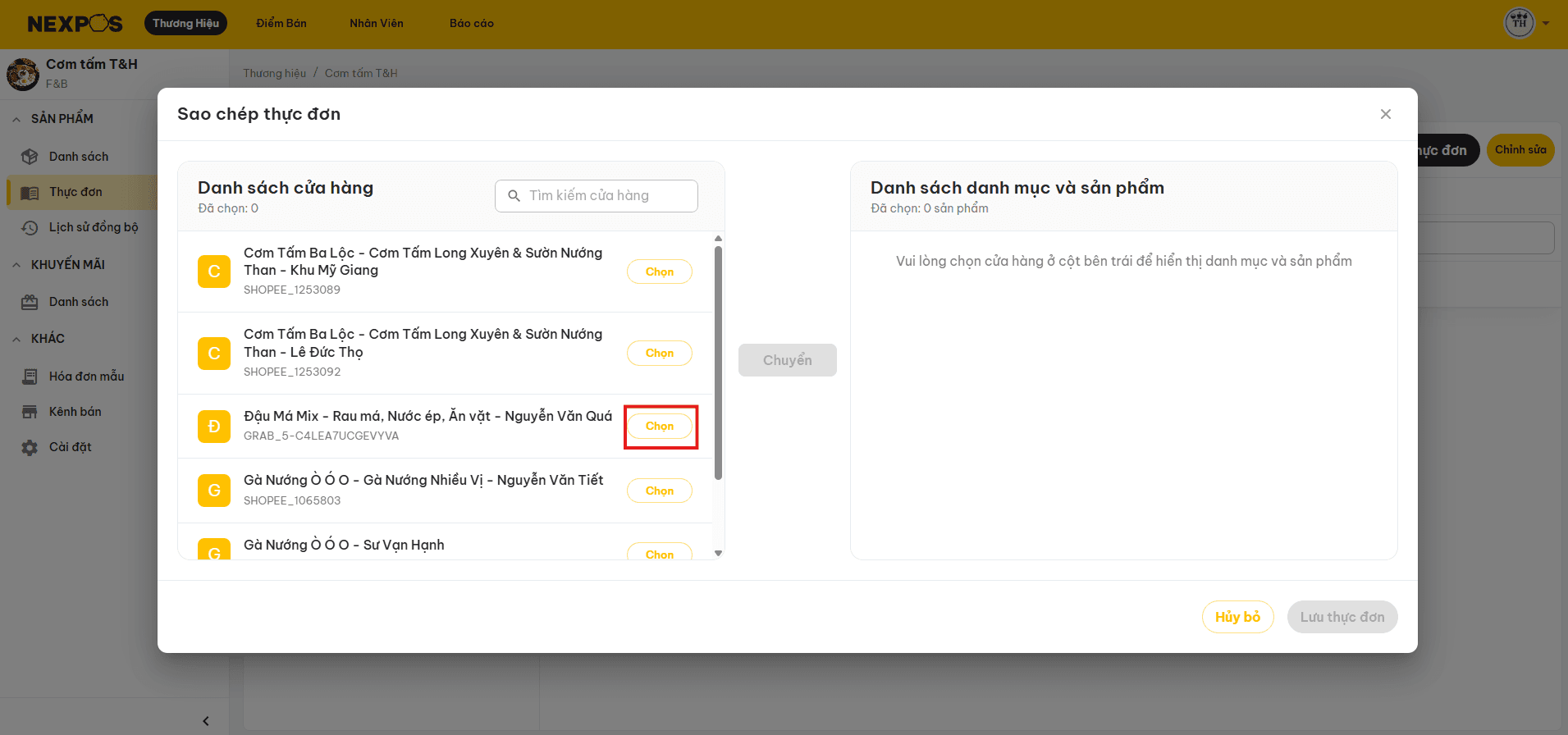Click the store list scroll-up arrow
Screen dimensions: 1568x735
point(719,239)
